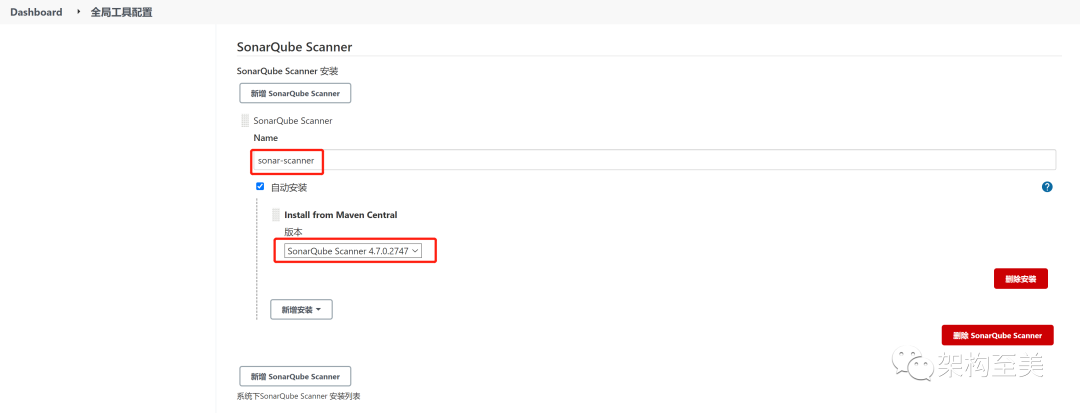The height and width of the screenshot is (413, 1080).
Task: Click the 自动安装 label text
Action: (x=289, y=187)
